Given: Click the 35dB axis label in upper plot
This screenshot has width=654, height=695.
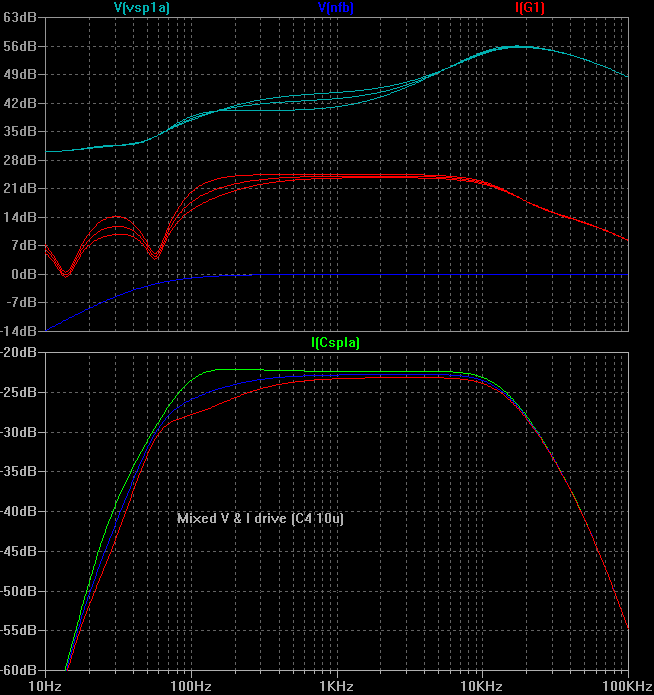Looking at the screenshot, I should (x=19, y=132).
